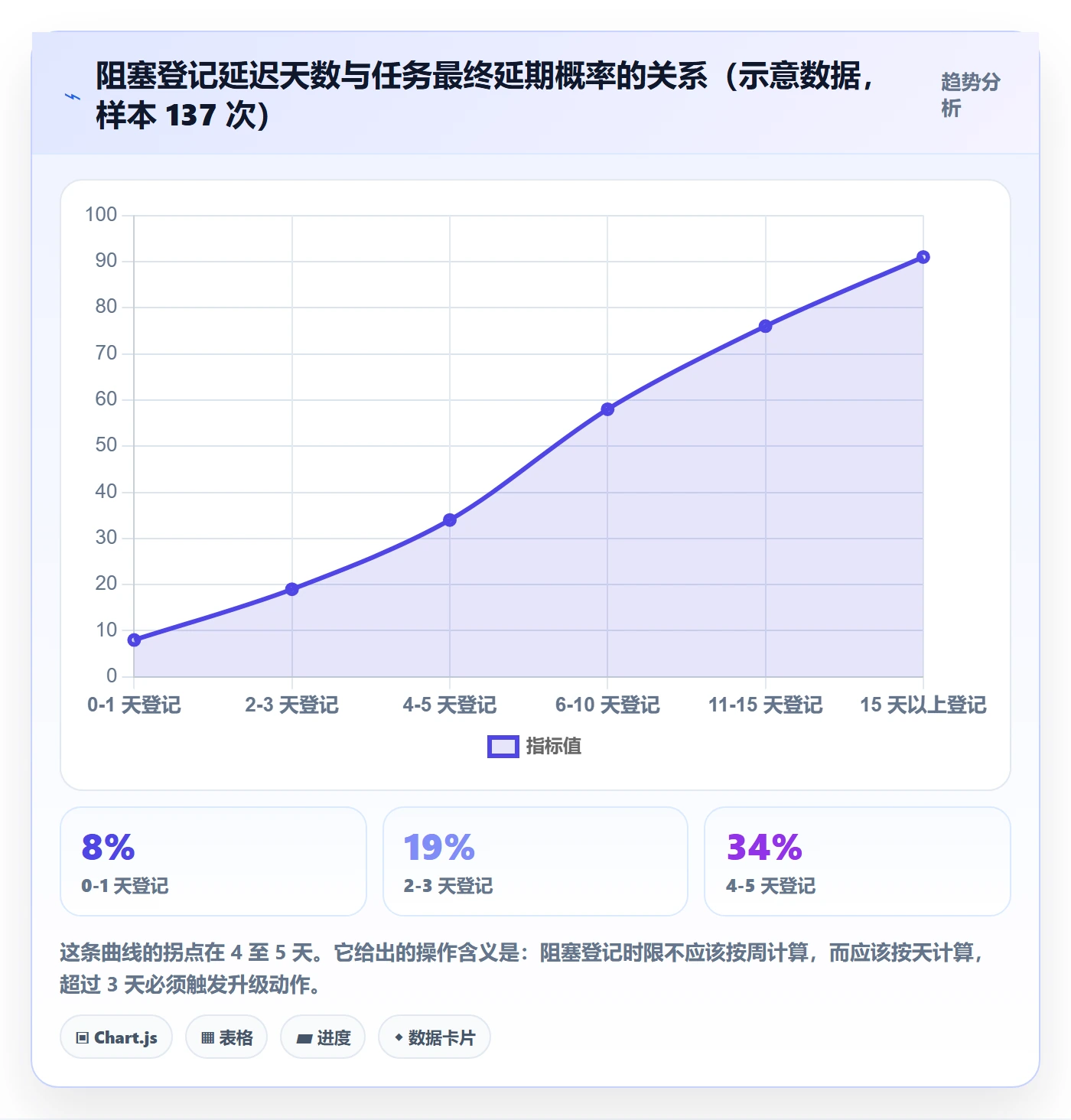Click the chart data point above 4-5 天登记
1071x1120 pixels.
pyautogui.click(x=450, y=520)
